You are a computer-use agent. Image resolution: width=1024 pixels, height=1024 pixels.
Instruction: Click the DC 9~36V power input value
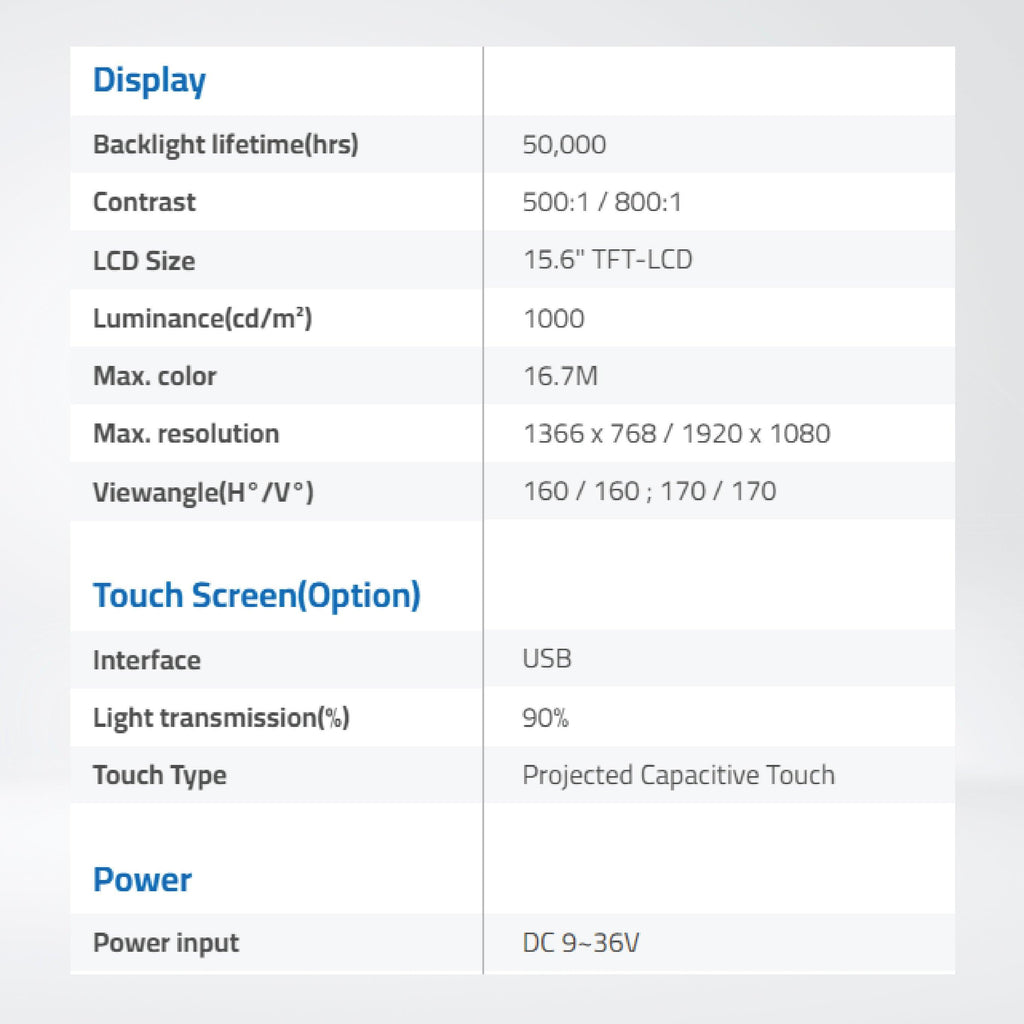click(x=581, y=942)
